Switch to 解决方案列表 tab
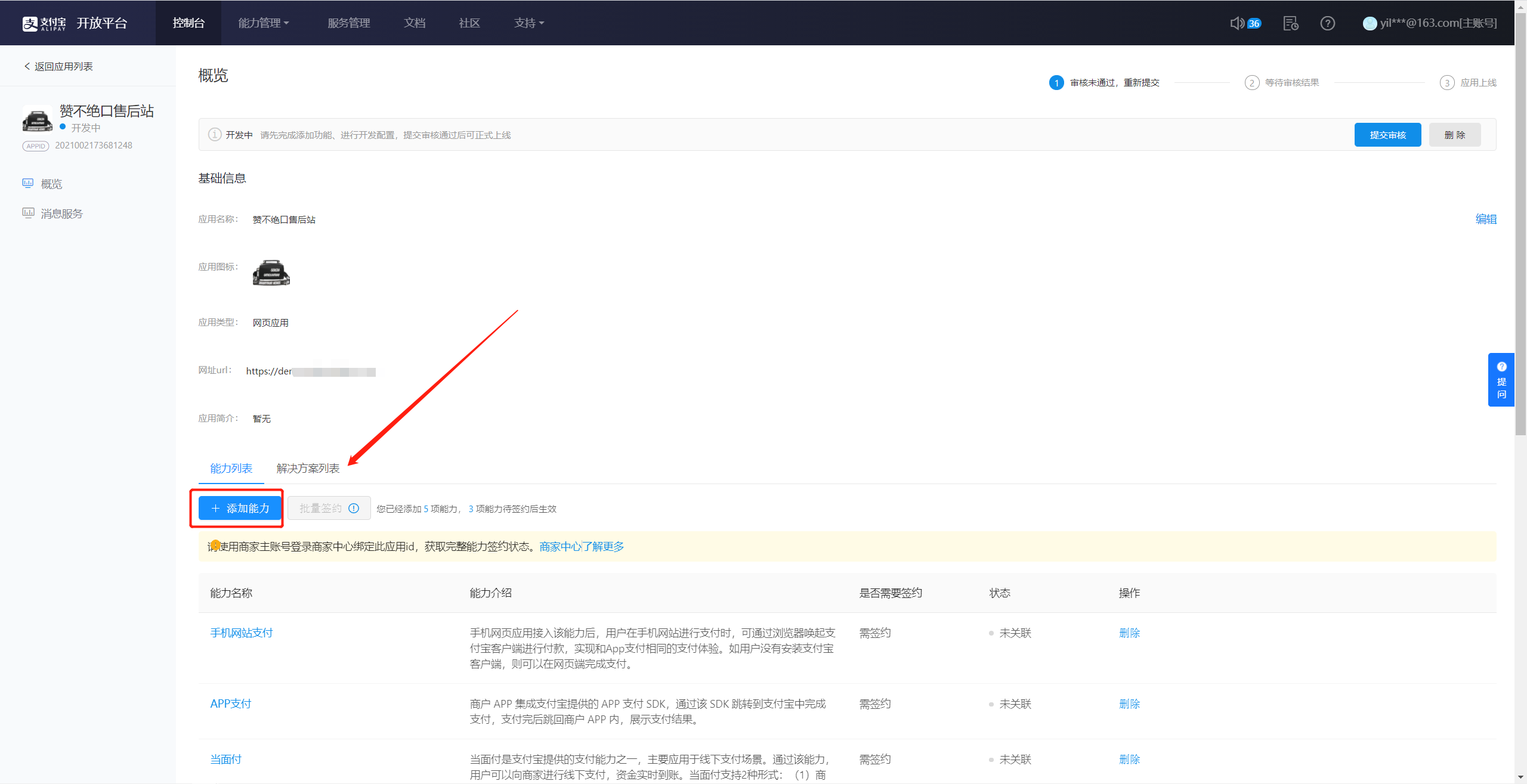The height and width of the screenshot is (784, 1527). pos(308,468)
